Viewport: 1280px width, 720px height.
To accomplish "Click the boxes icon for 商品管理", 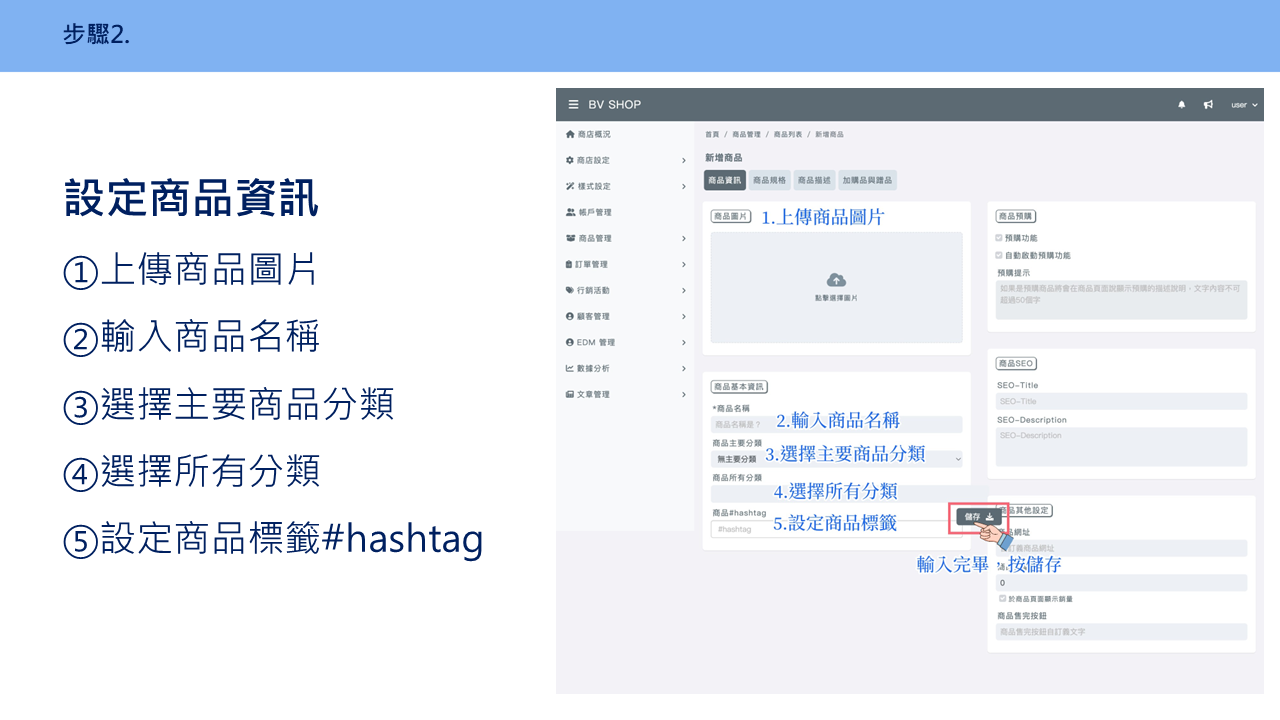I will point(570,238).
